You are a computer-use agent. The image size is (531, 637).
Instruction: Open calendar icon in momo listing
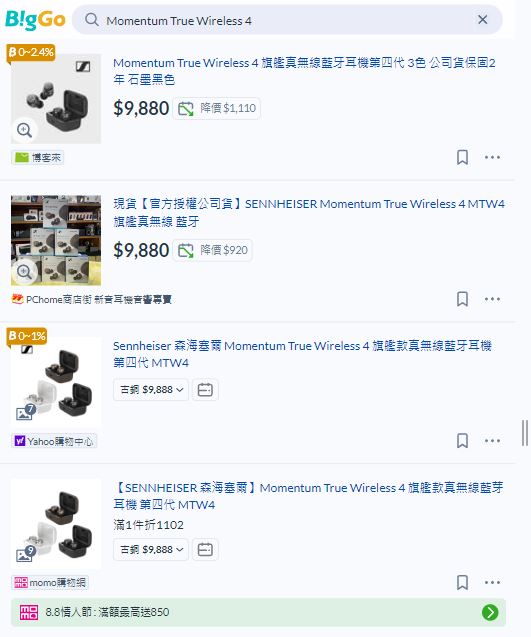tap(205, 550)
